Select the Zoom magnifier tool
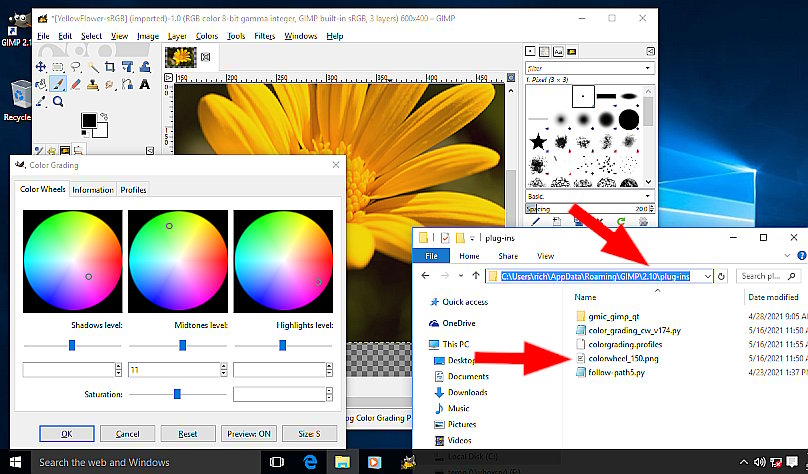 click(x=58, y=101)
